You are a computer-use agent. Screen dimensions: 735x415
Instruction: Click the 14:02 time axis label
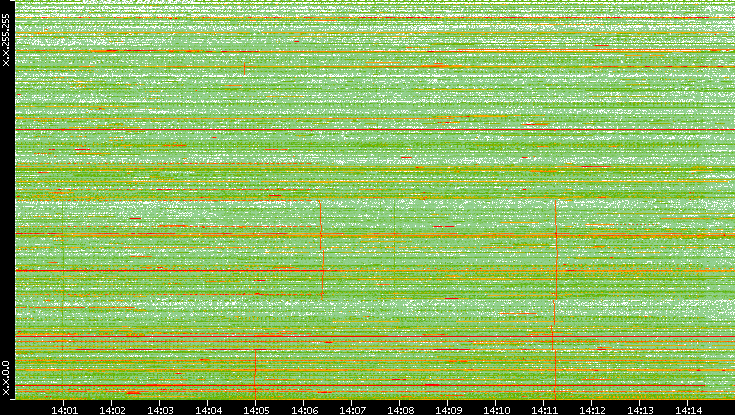[112, 410]
